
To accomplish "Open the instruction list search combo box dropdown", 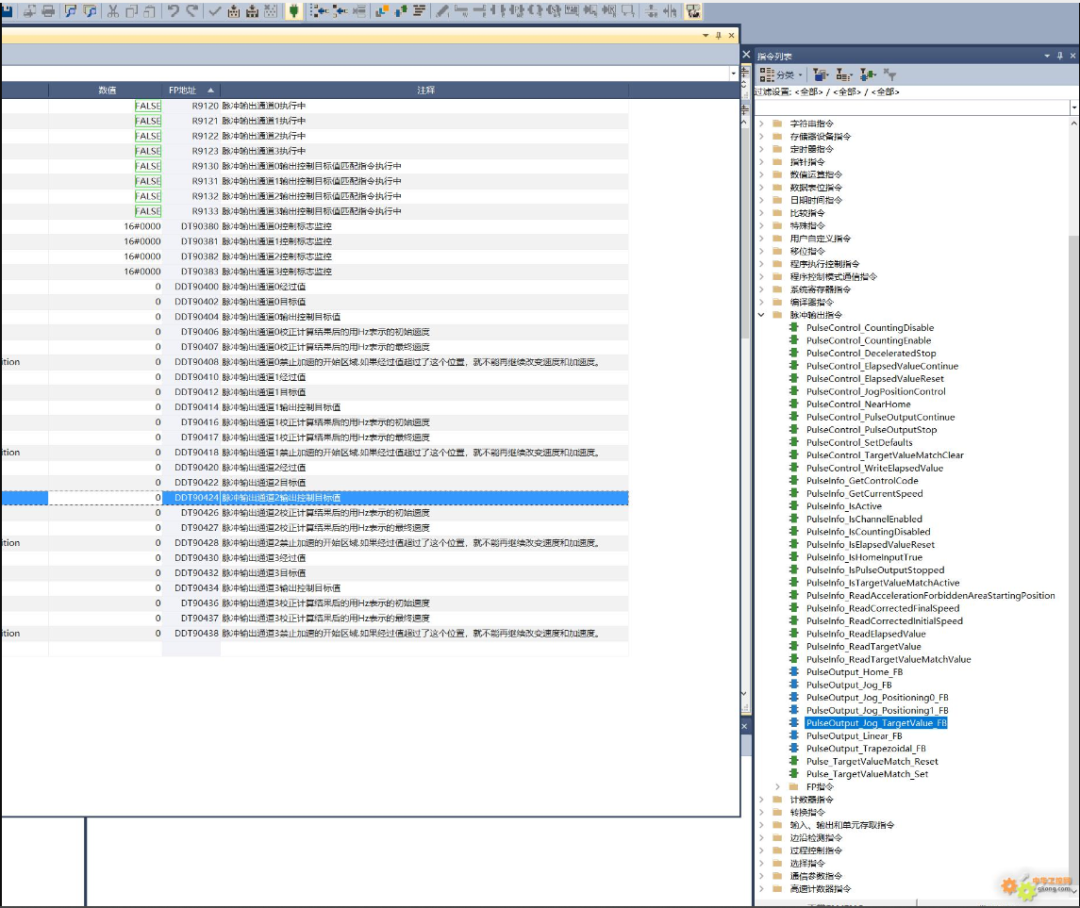I will pos(1074,107).
